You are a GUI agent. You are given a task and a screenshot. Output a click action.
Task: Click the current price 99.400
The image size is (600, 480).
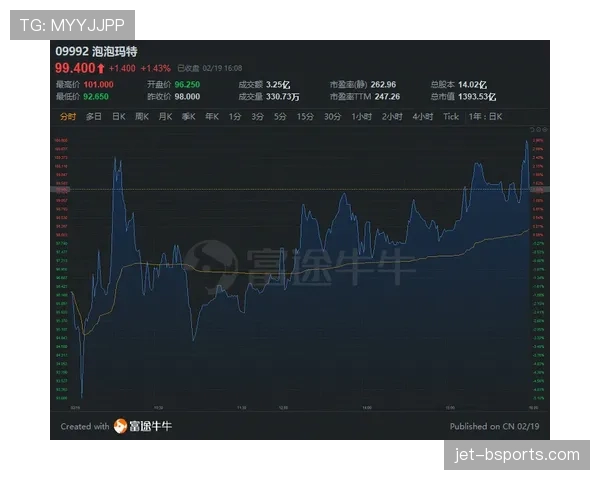point(75,68)
